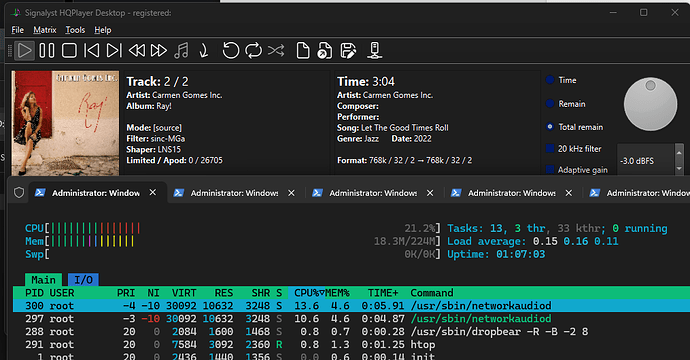Close the fourth Administrator terminal tab
The image size is (690, 360).
point(569,193)
